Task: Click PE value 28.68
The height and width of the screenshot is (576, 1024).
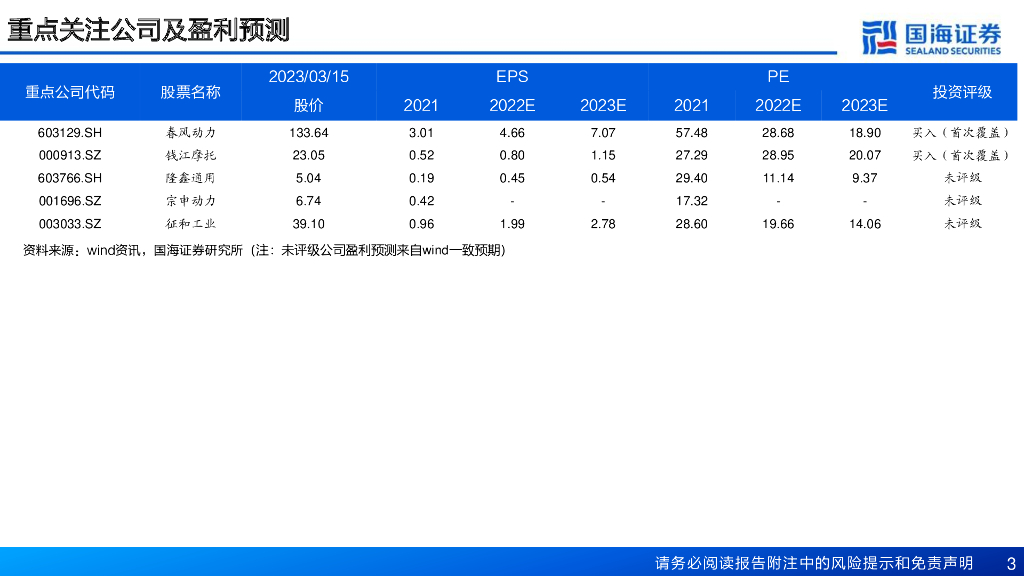Action: pos(778,133)
